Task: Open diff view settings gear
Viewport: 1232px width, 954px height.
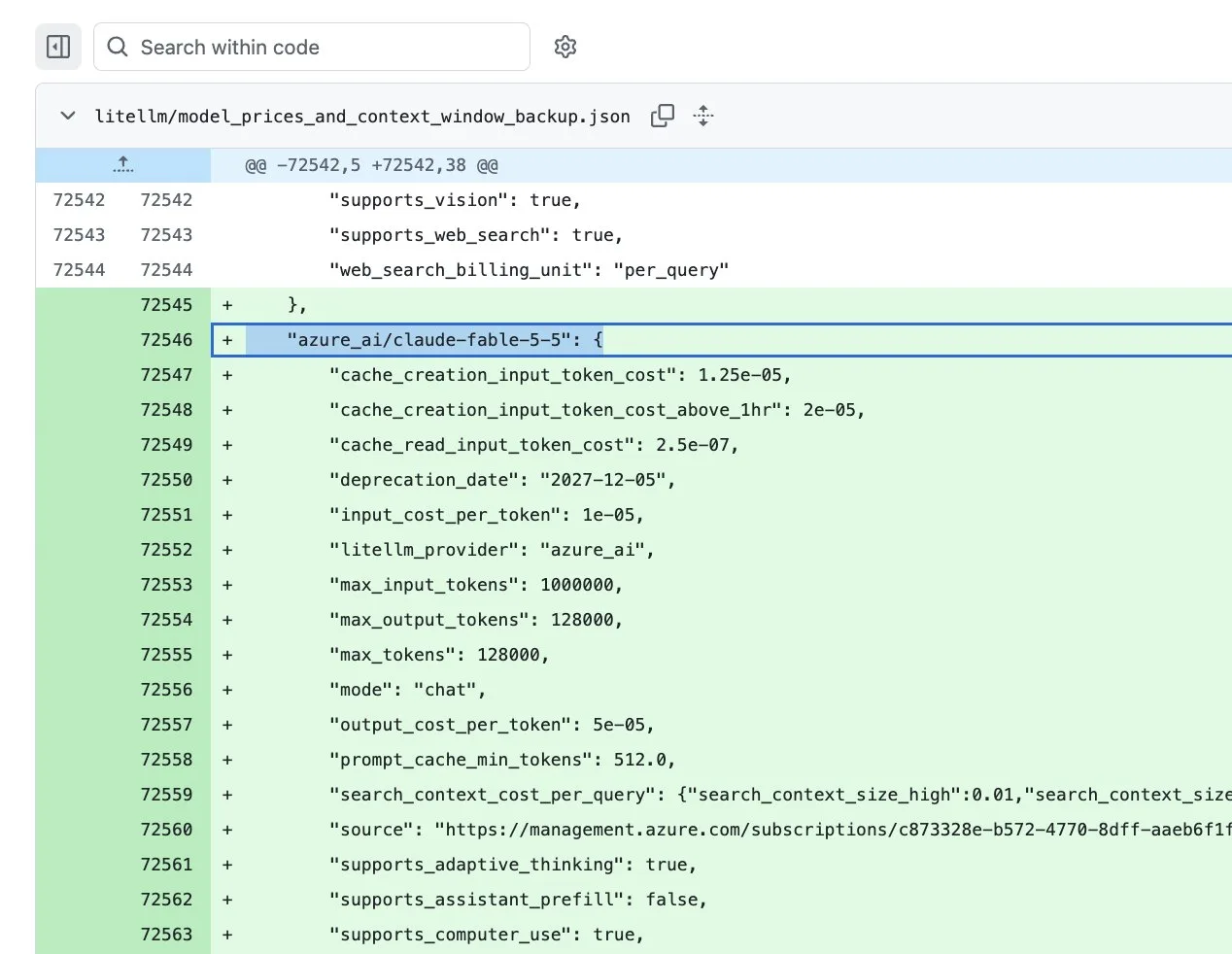Action: click(565, 47)
